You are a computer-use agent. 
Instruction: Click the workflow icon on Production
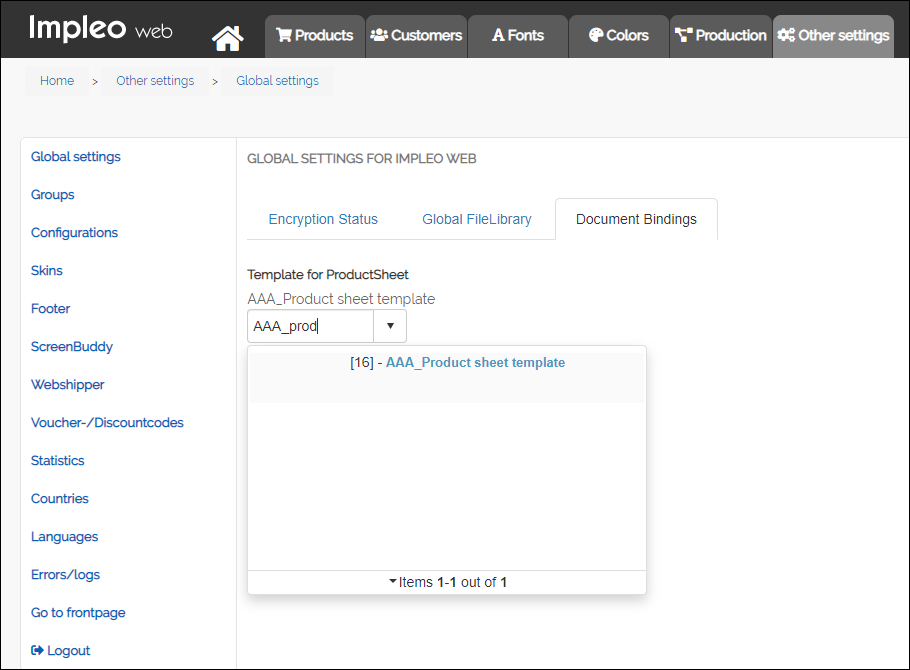pos(684,35)
